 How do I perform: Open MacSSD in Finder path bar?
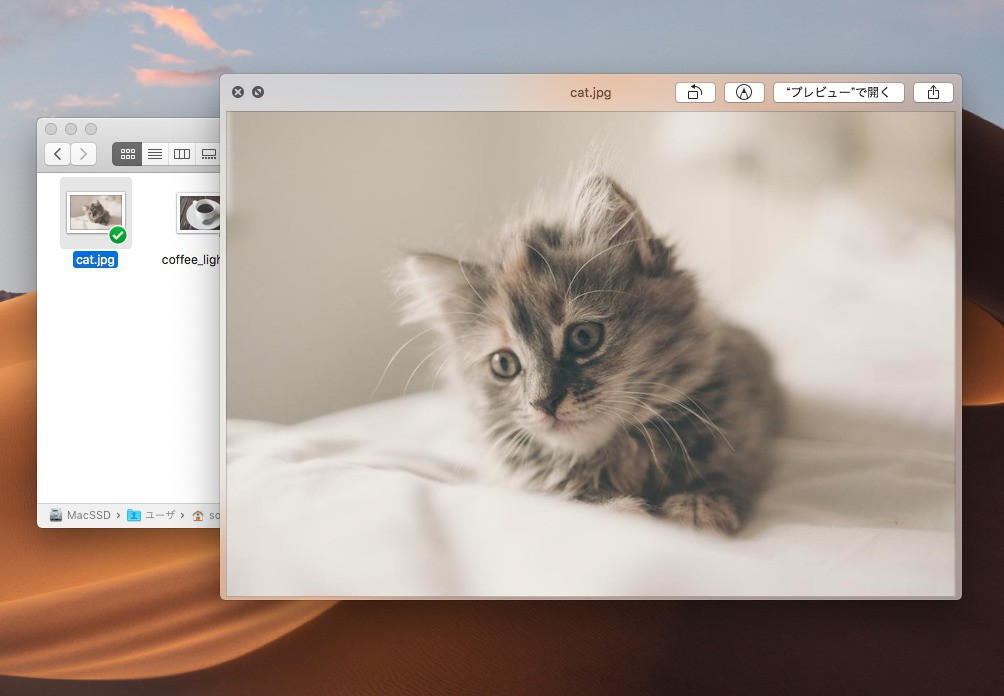click(80, 515)
